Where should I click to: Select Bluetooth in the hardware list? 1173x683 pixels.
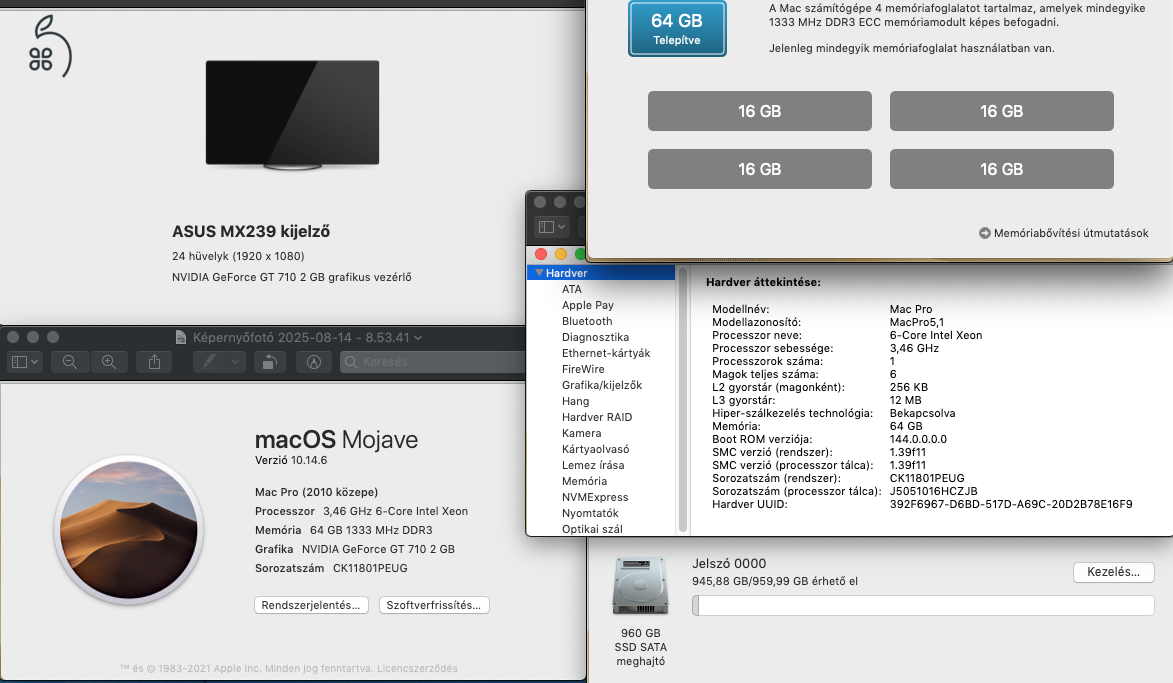click(587, 321)
